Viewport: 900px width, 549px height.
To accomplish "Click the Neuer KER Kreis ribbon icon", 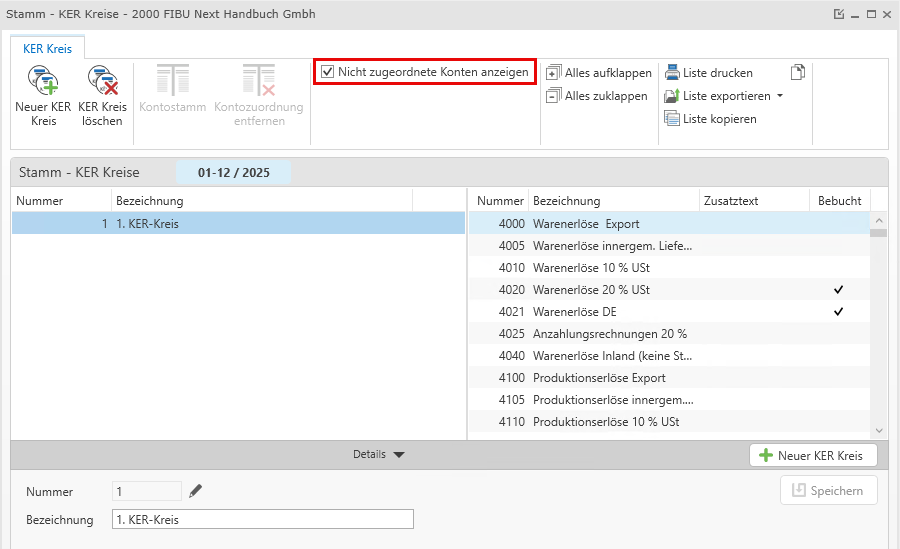I will click(42, 82).
